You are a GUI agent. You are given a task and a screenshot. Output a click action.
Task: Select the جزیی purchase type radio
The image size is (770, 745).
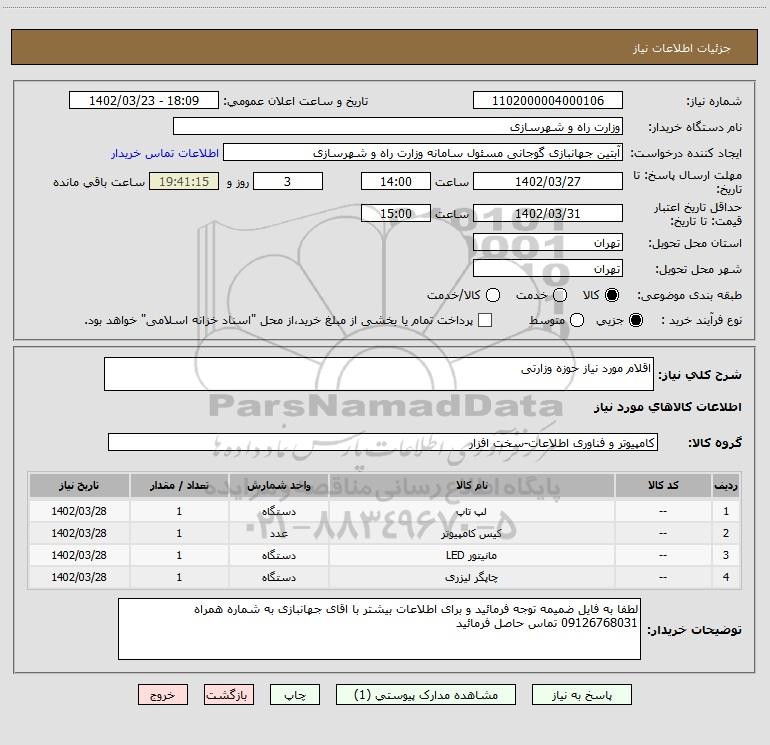tap(635, 320)
